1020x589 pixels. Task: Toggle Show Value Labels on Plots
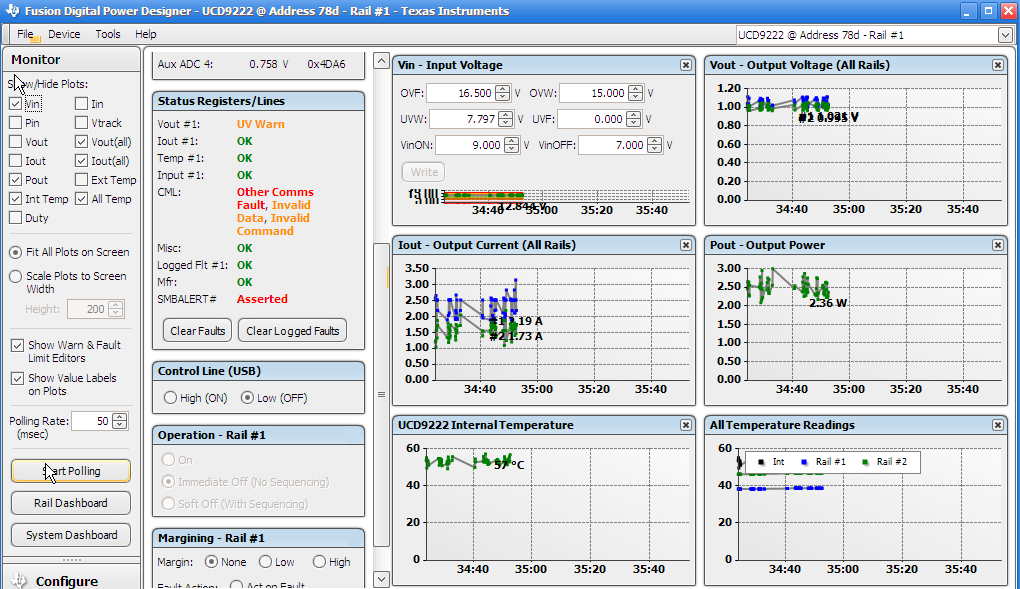[18, 378]
